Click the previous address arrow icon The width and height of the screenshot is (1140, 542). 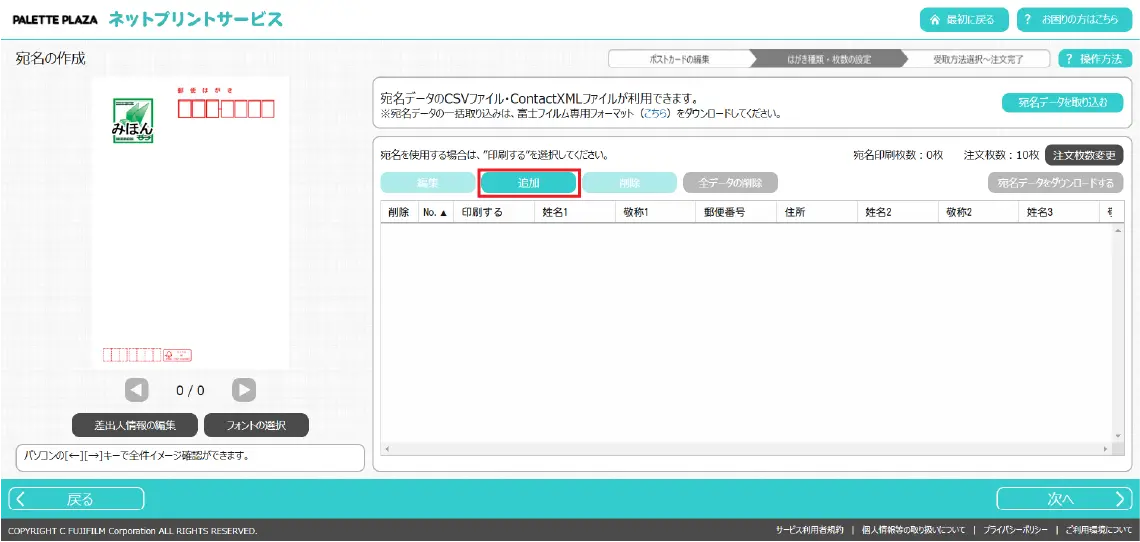coord(137,390)
